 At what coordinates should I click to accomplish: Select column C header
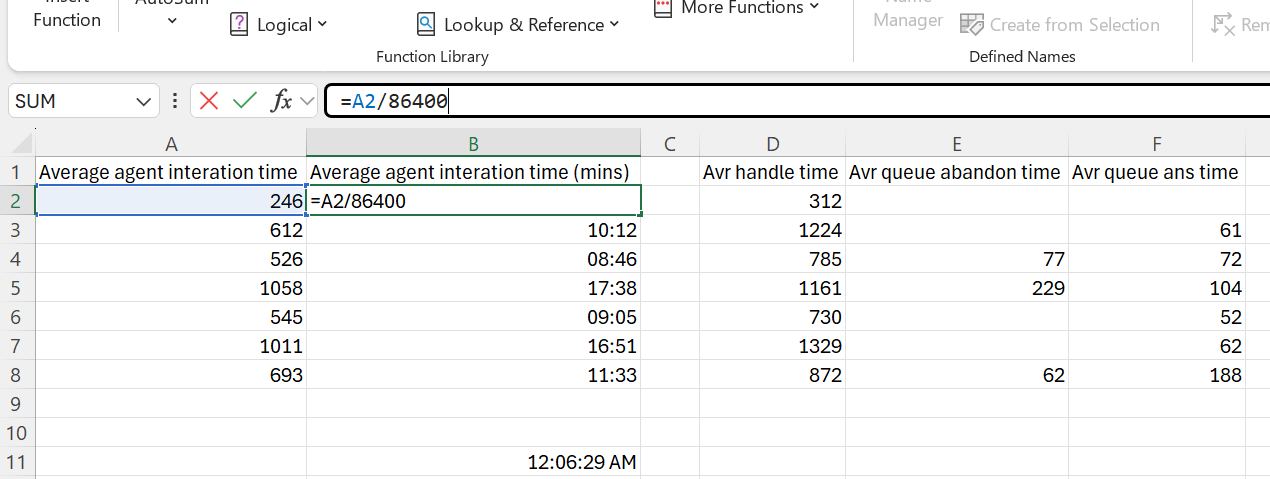(x=670, y=143)
